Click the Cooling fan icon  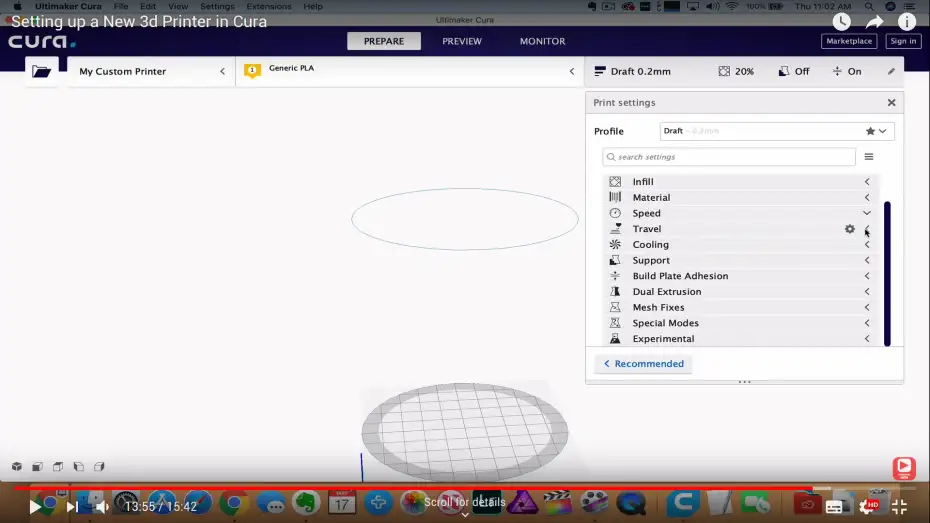tap(615, 244)
